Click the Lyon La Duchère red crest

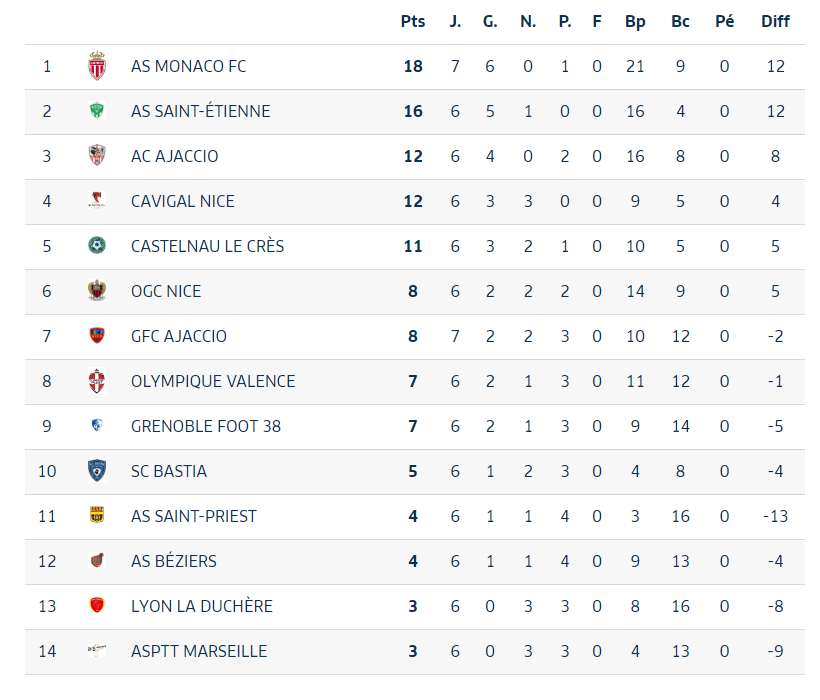pyautogui.click(x=97, y=606)
